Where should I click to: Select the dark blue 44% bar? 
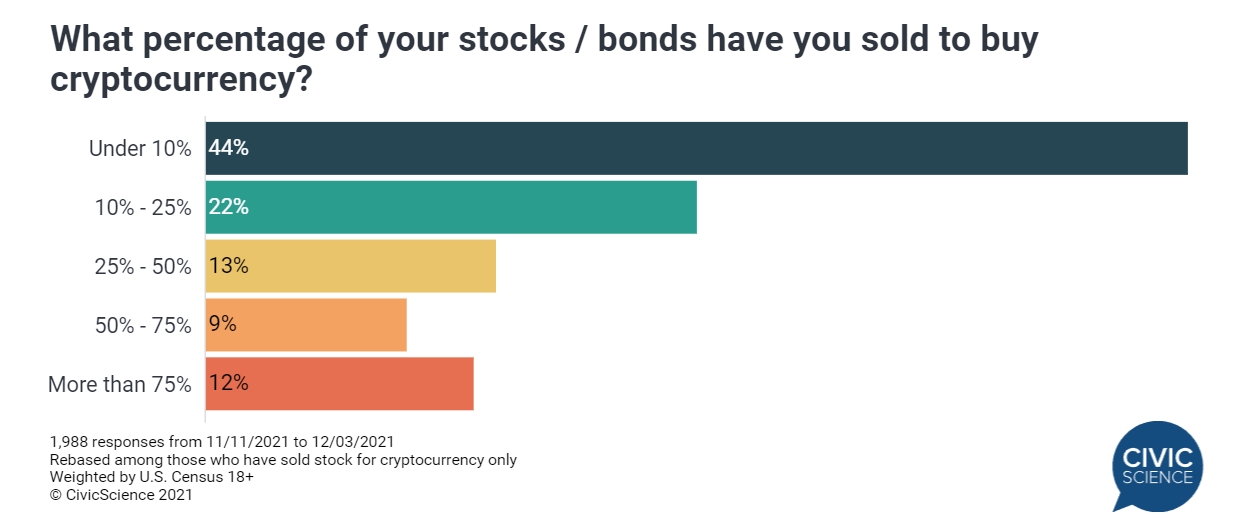pyautogui.click(x=697, y=148)
